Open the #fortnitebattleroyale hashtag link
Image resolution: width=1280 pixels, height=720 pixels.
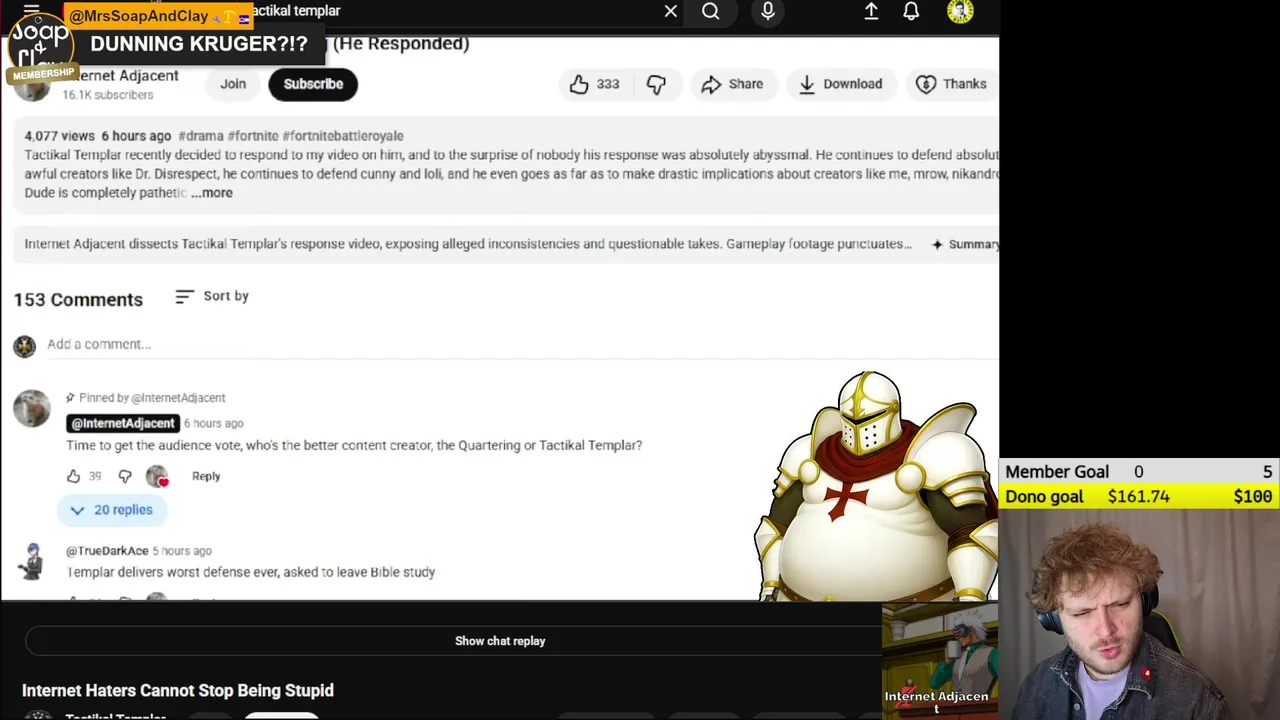tap(343, 136)
